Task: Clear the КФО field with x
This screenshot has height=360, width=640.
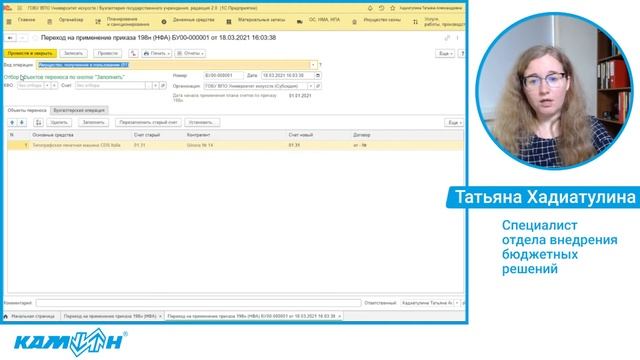Action: pyautogui.click(x=54, y=86)
